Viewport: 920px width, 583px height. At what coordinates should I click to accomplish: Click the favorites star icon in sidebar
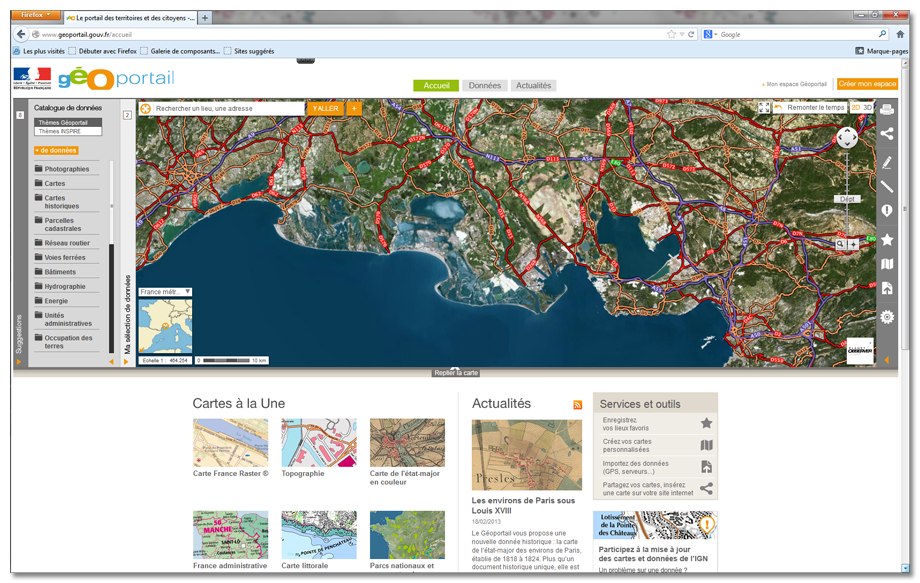point(886,239)
